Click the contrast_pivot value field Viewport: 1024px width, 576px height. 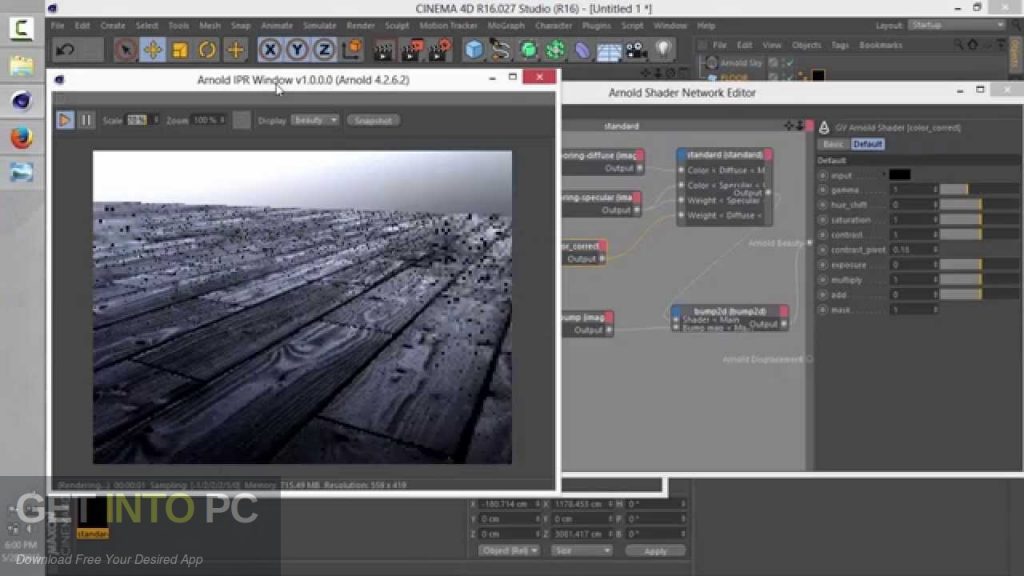[x=914, y=249]
